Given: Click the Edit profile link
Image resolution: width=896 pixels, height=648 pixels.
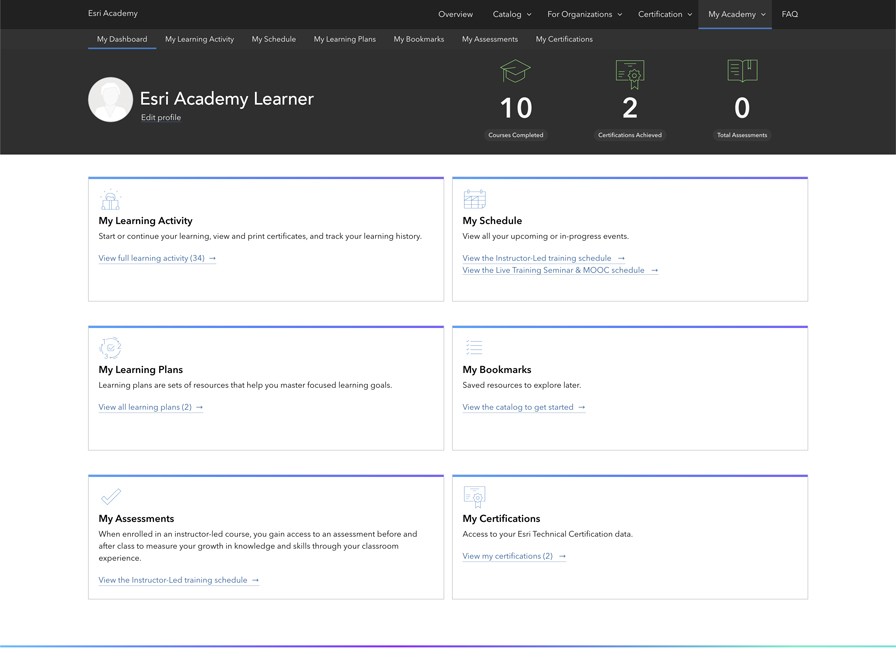Looking at the screenshot, I should pos(161,117).
